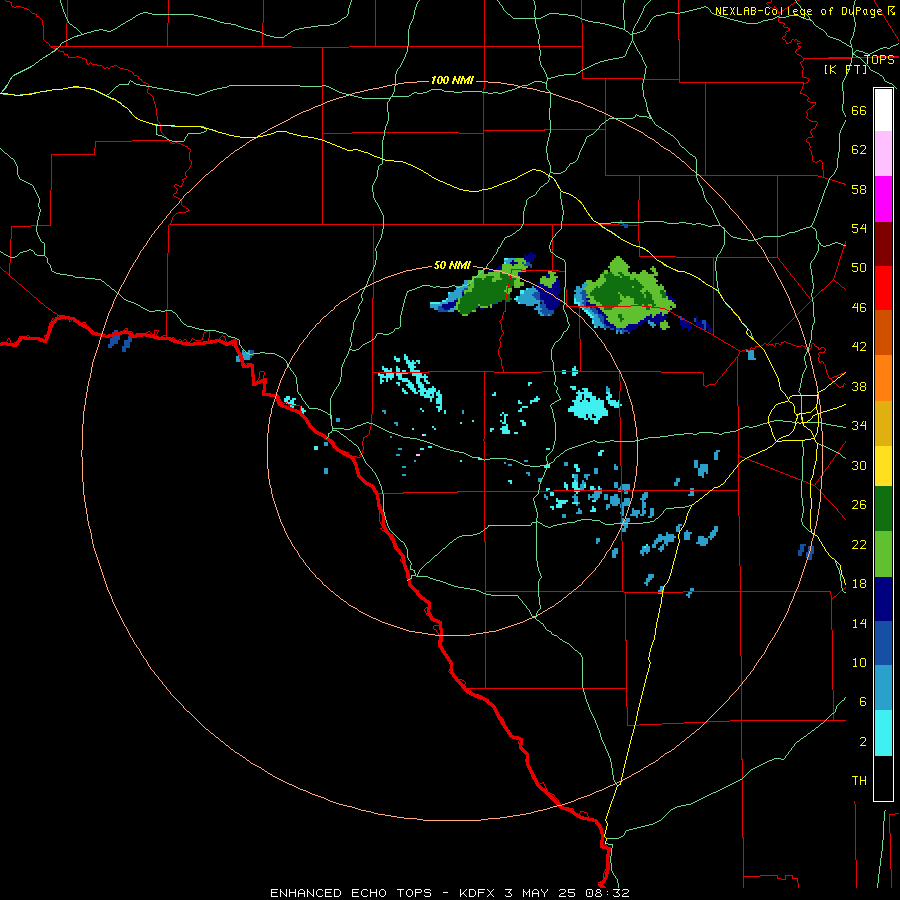Click legend value 58
The width and height of the screenshot is (900, 900).
(859, 189)
